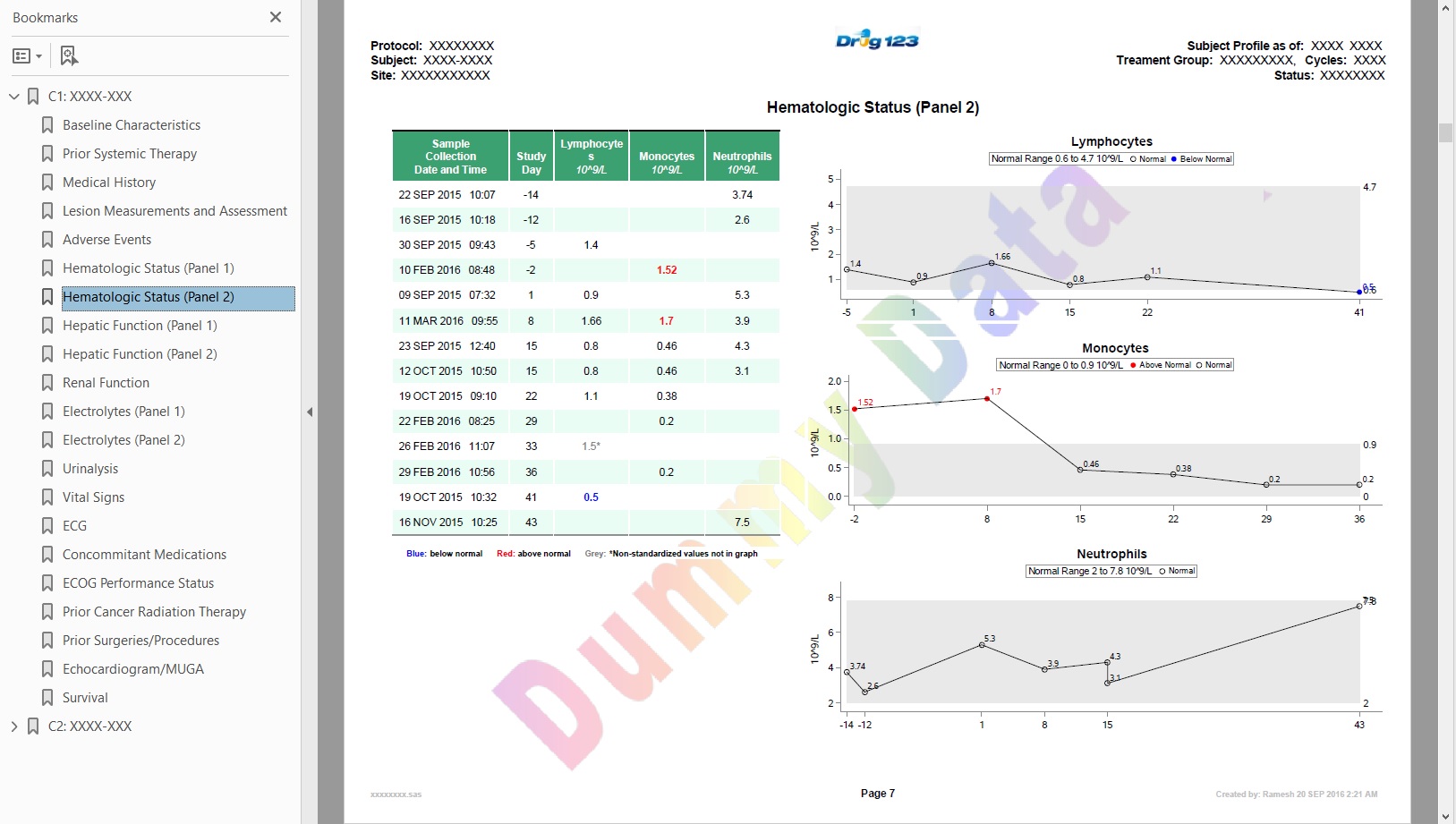Select the Medical History bookmark
1456x824 pixels.
tap(109, 183)
